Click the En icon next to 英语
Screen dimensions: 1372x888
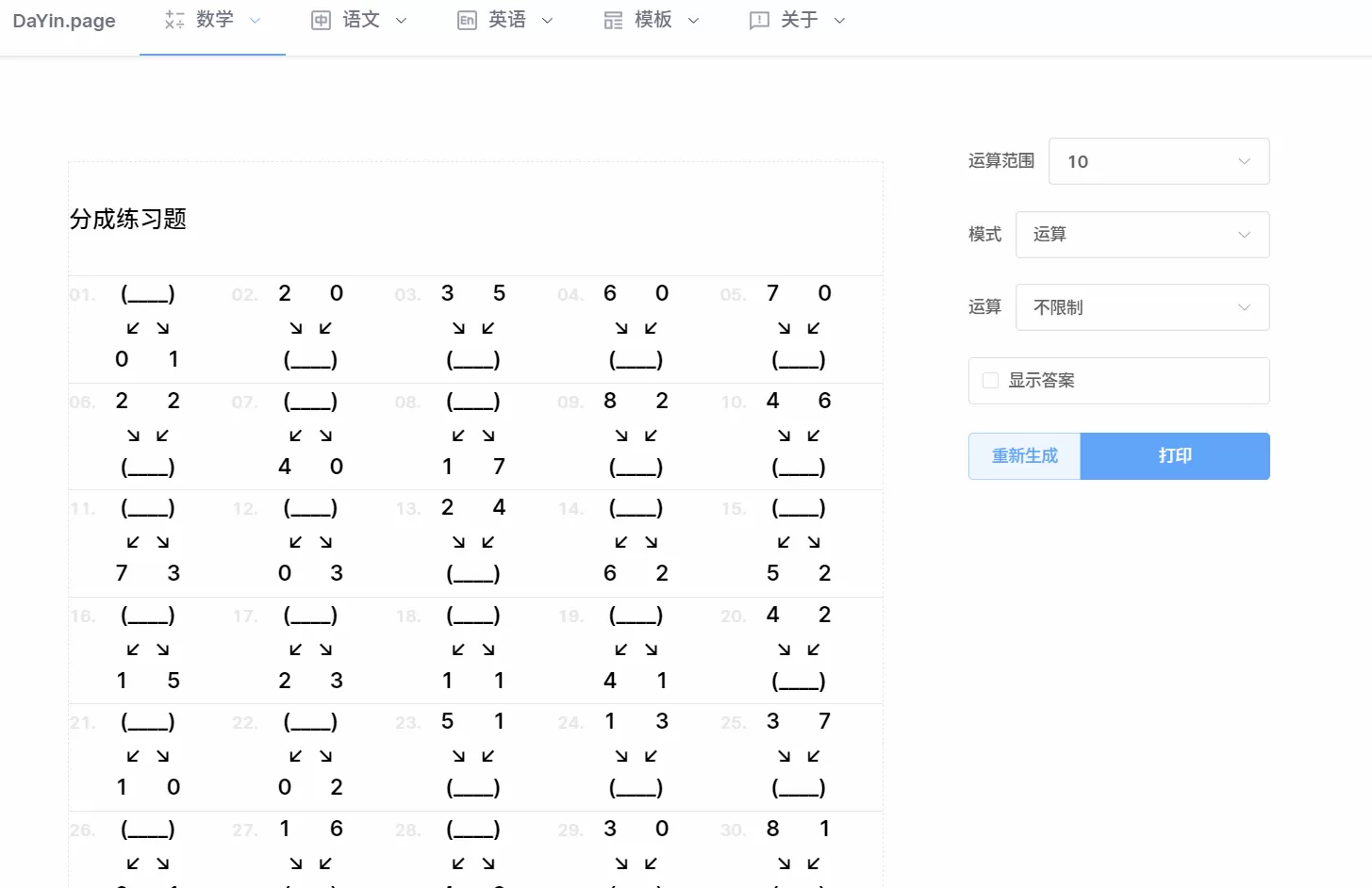(x=467, y=20)
